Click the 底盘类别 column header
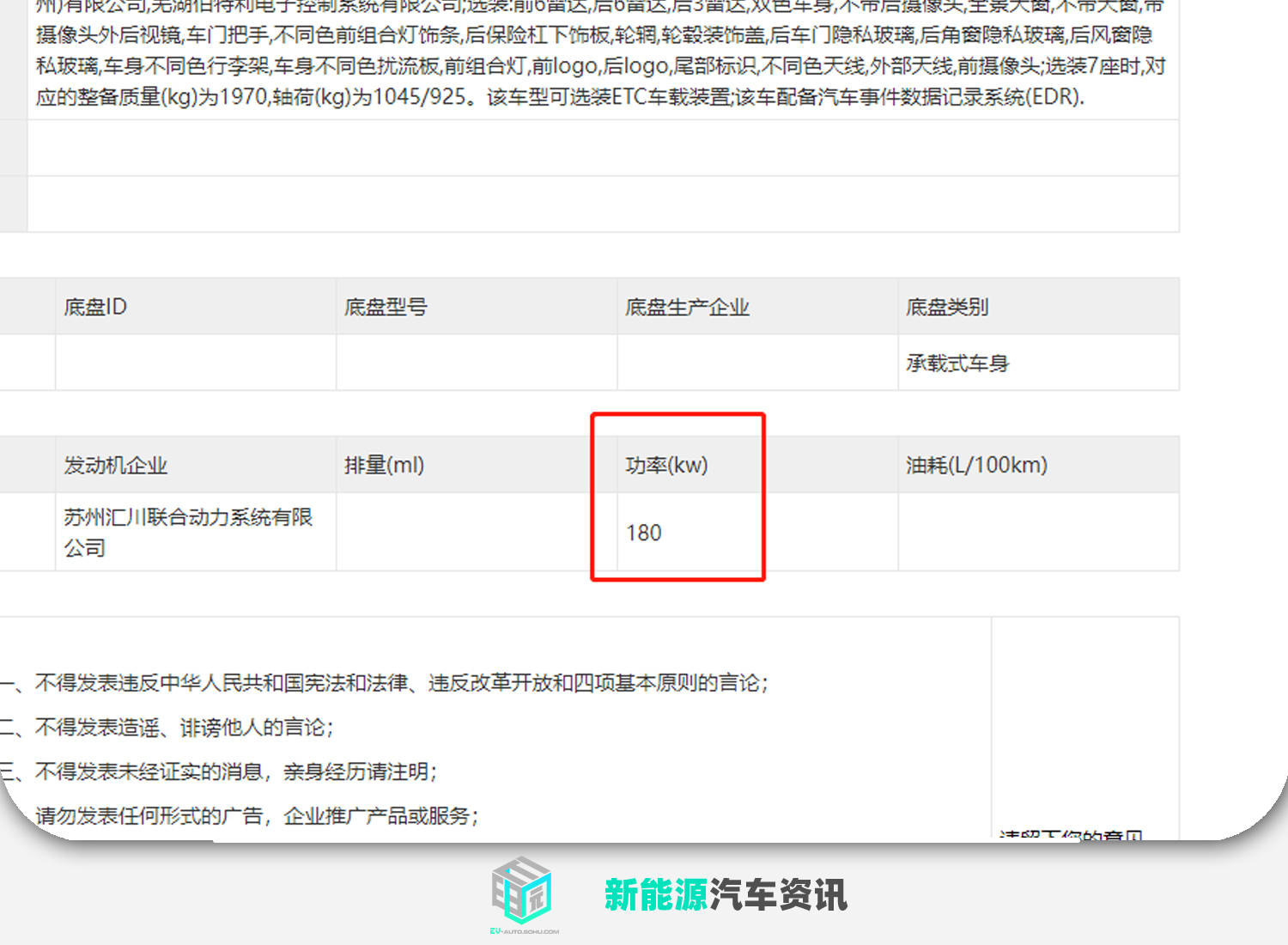The image size is (1288, 945). click(x=1039, y=307)
